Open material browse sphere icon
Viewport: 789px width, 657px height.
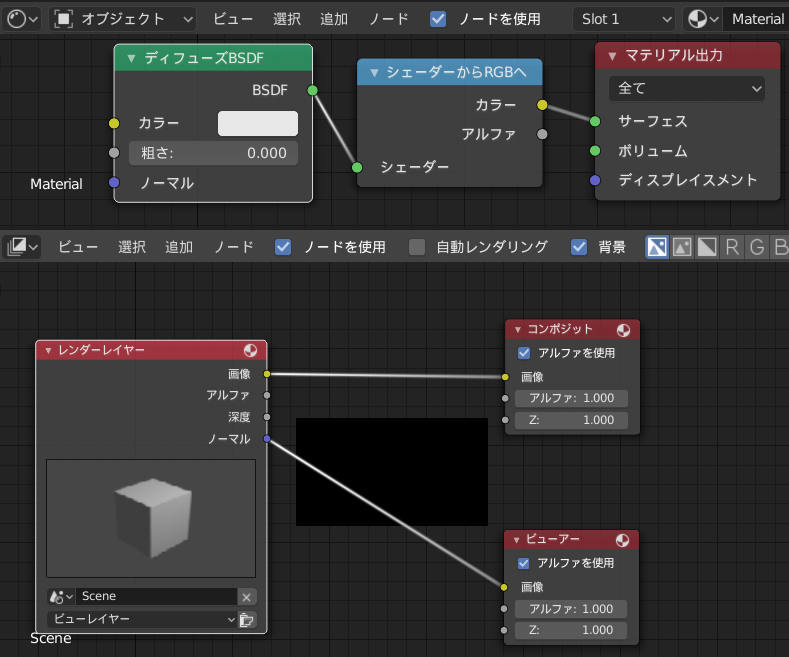click(x=703, y=19)
